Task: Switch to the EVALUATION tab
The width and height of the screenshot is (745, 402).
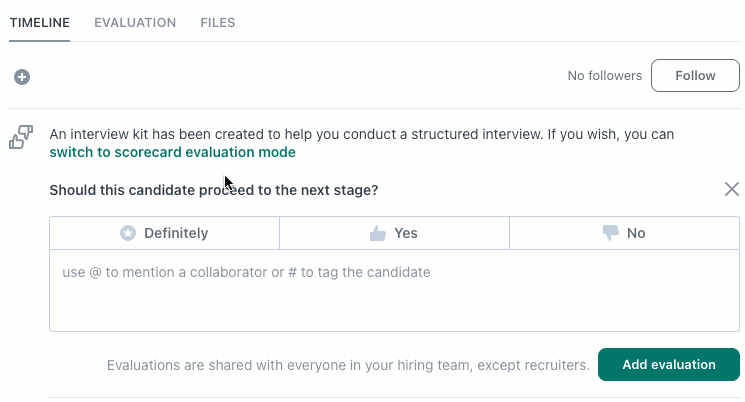Action: [x=135, y=22]
